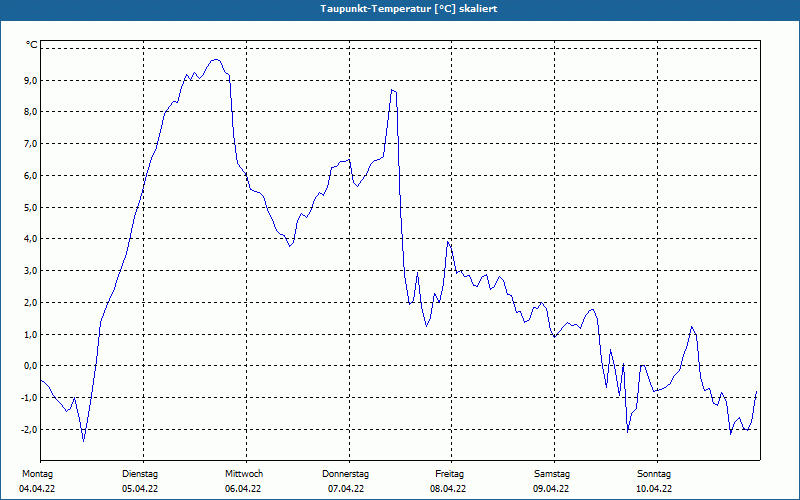Click the Freitag day label
Screen dimensions: 800x500
coord(449,474)
